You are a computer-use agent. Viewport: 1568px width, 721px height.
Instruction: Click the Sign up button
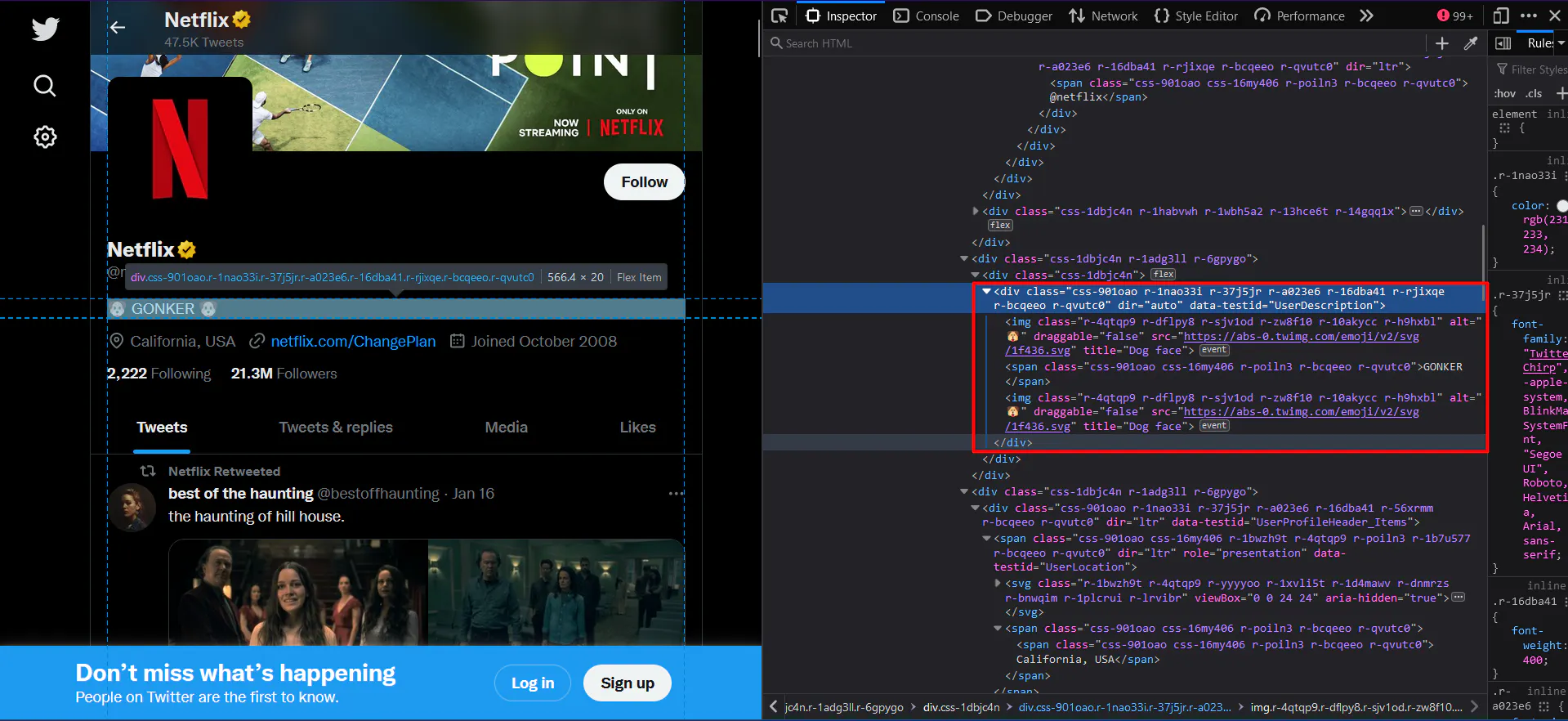point(628,683)
